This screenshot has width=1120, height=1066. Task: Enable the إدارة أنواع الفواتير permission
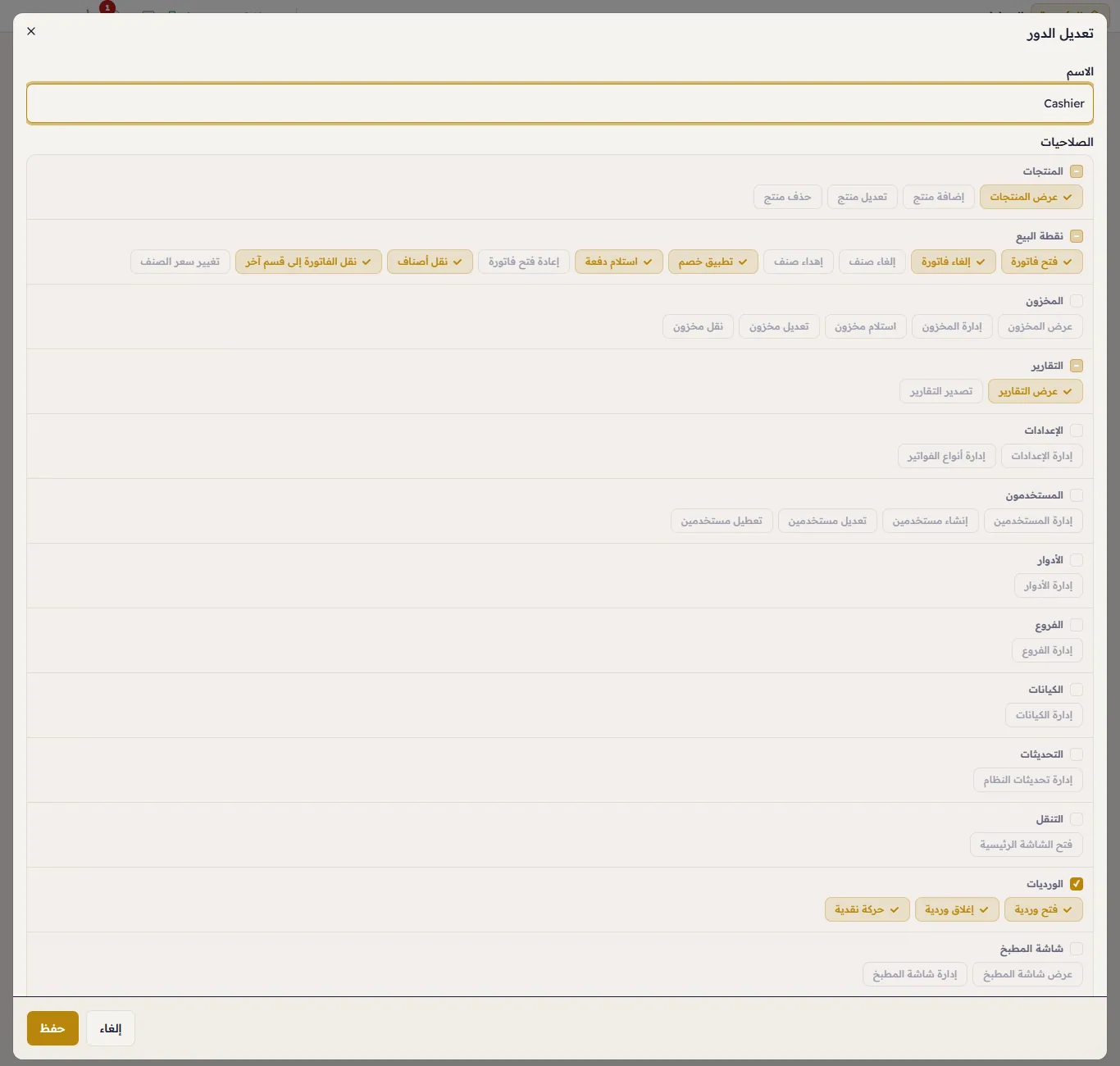pyautogui.click(x=947, y=456)
